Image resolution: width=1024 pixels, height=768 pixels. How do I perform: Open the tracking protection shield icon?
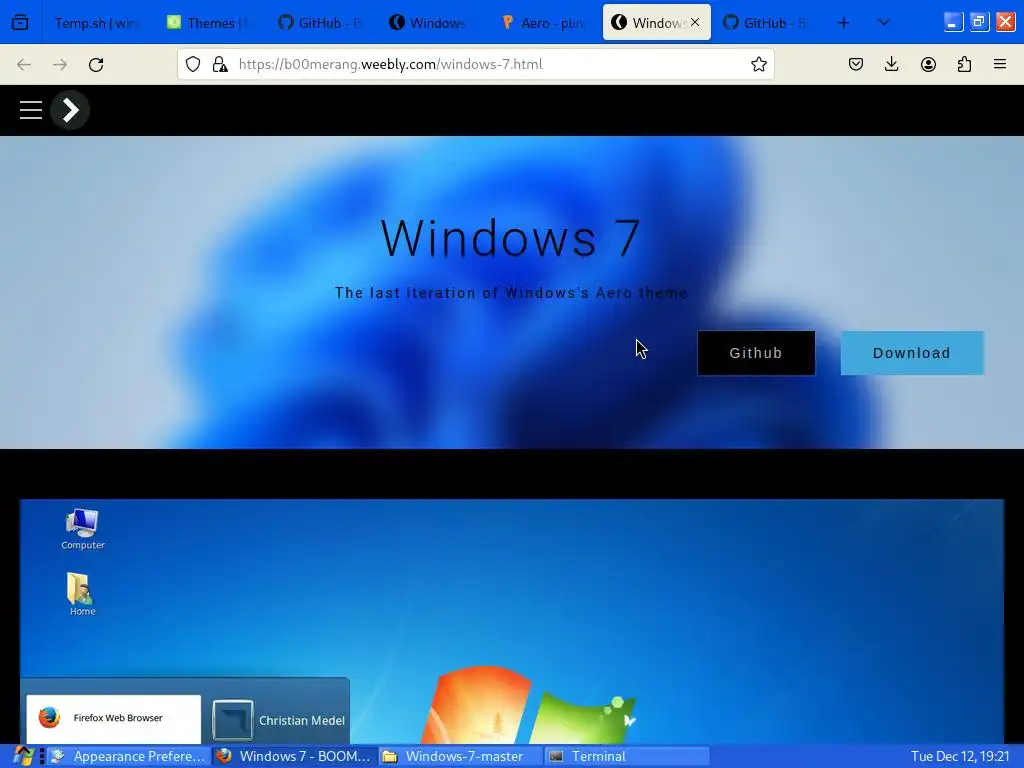193,64
